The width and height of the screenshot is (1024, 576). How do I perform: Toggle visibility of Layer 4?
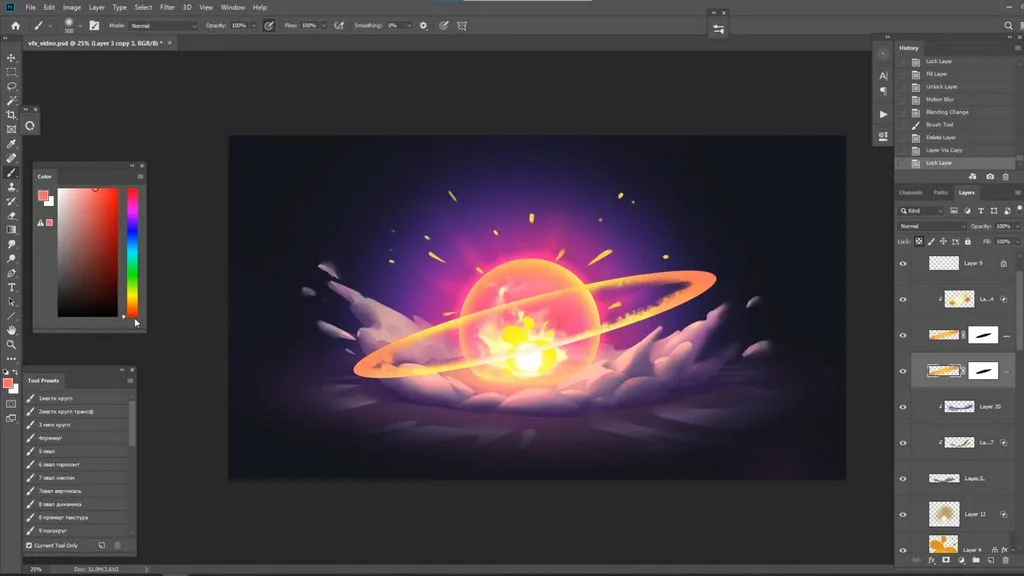[x=903, y=550]
